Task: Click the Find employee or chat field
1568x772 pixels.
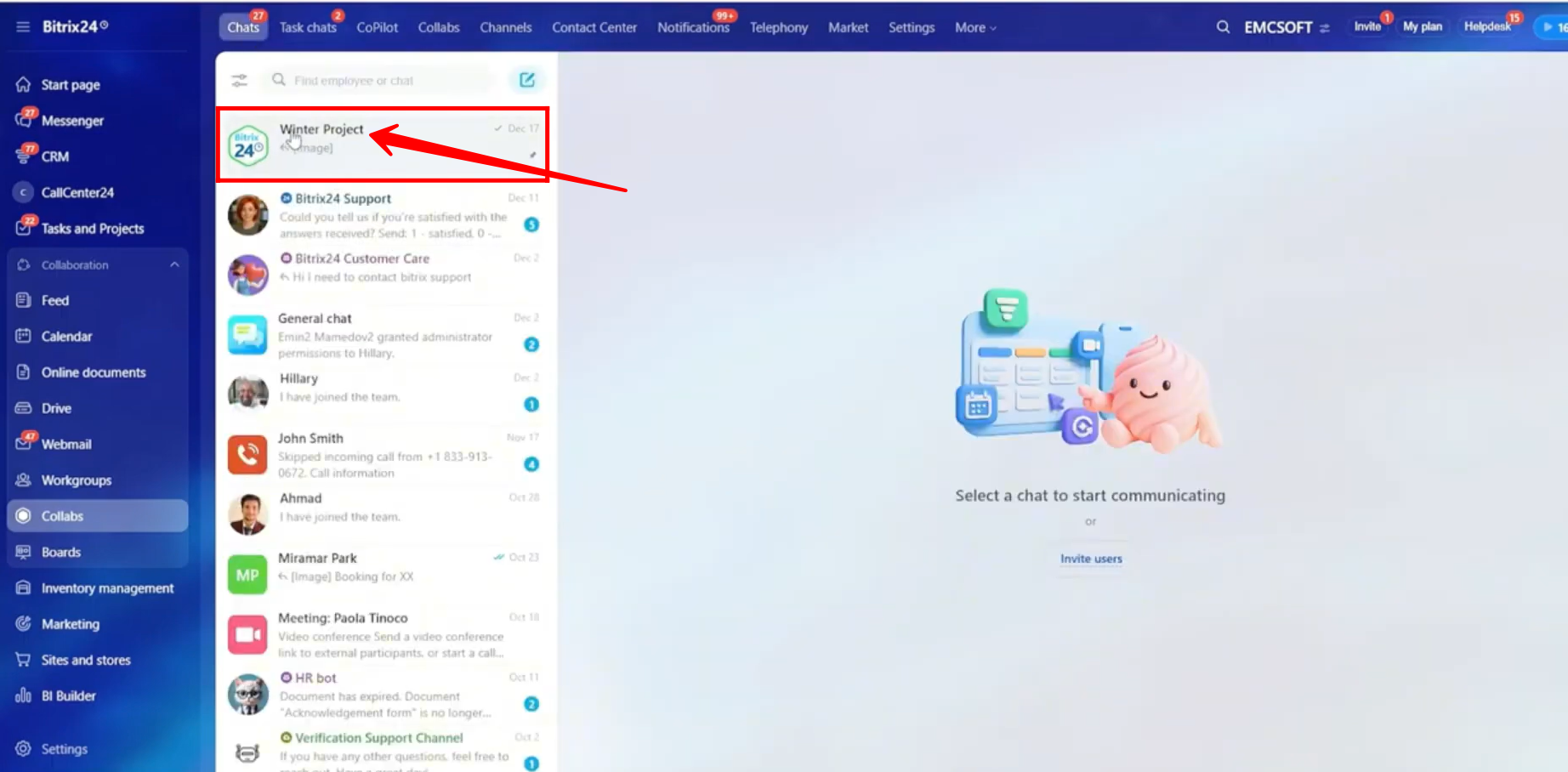Action: pyautogui.click(x=387, y=80)
